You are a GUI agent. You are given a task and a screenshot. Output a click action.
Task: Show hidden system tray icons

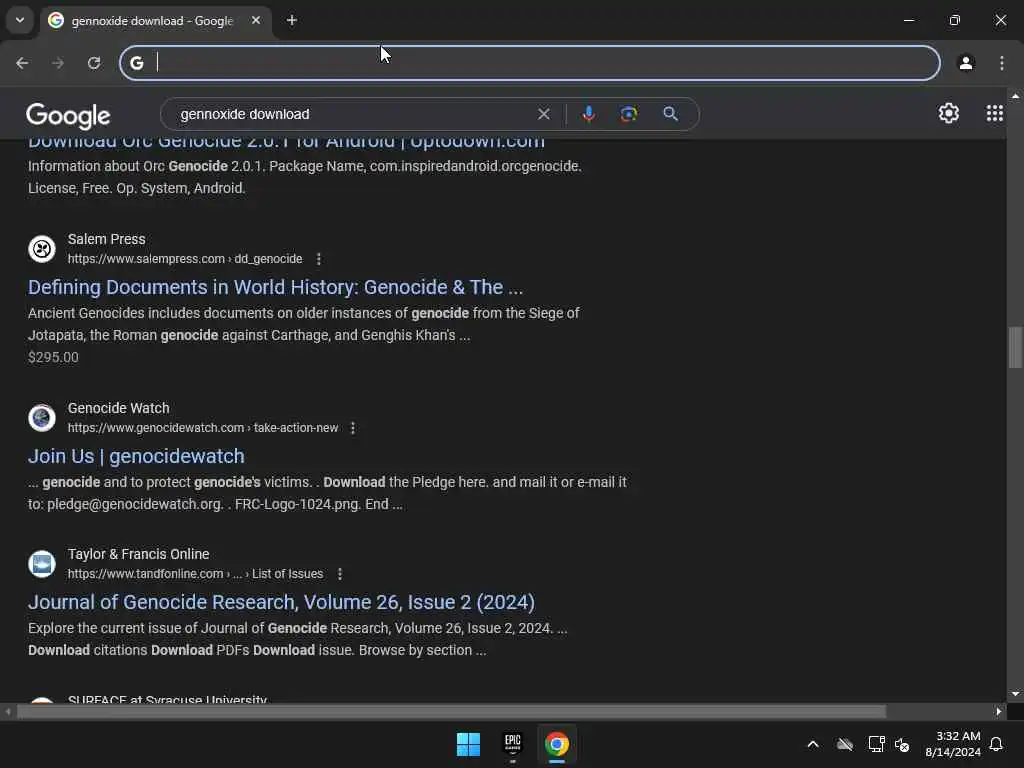click(x=813, y=744)
